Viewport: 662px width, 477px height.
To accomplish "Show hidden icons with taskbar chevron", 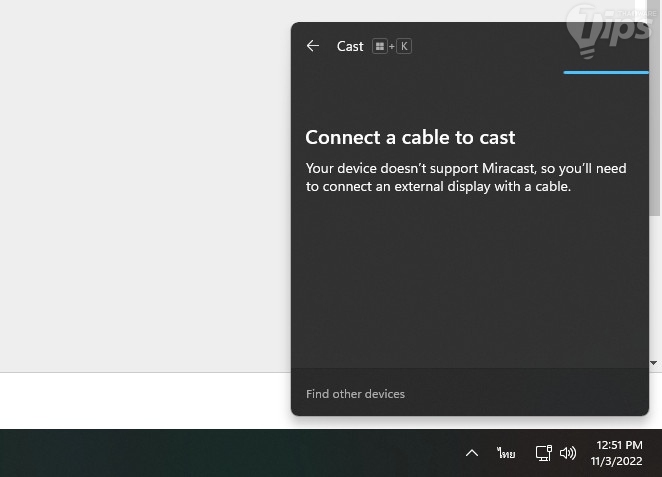I will 472,453.
